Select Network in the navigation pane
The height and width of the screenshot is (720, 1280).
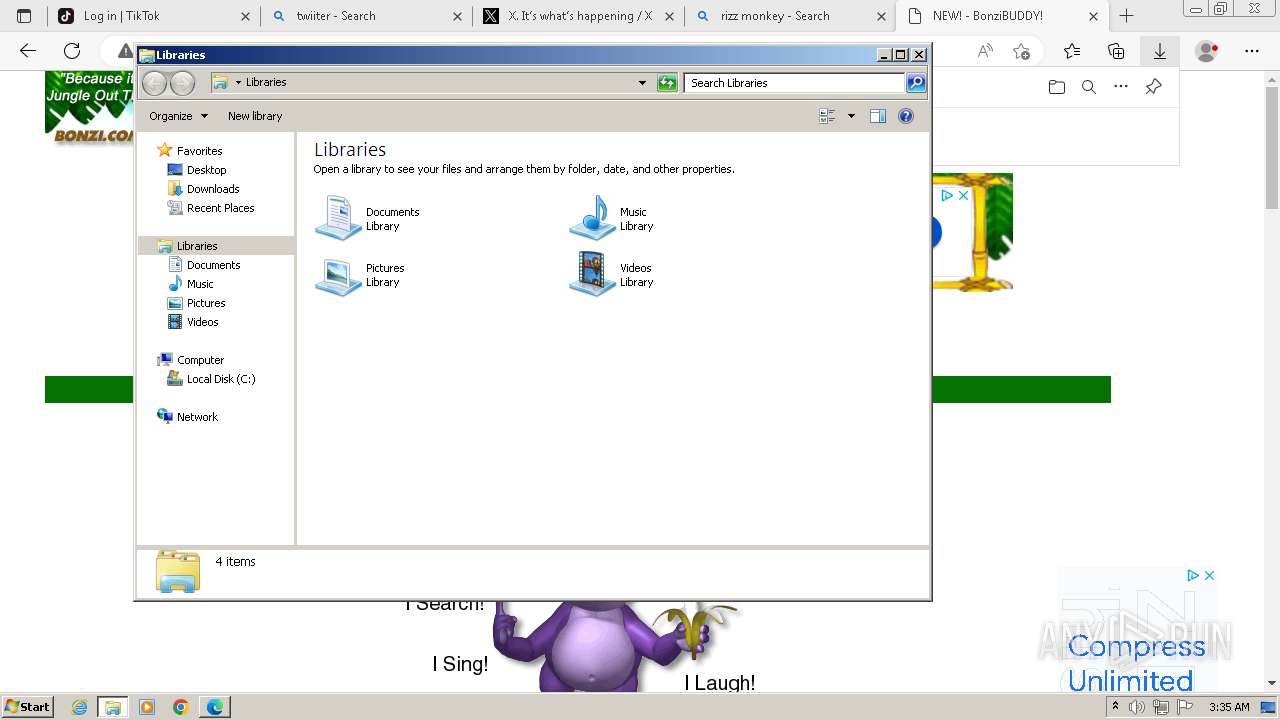point(197,417)
